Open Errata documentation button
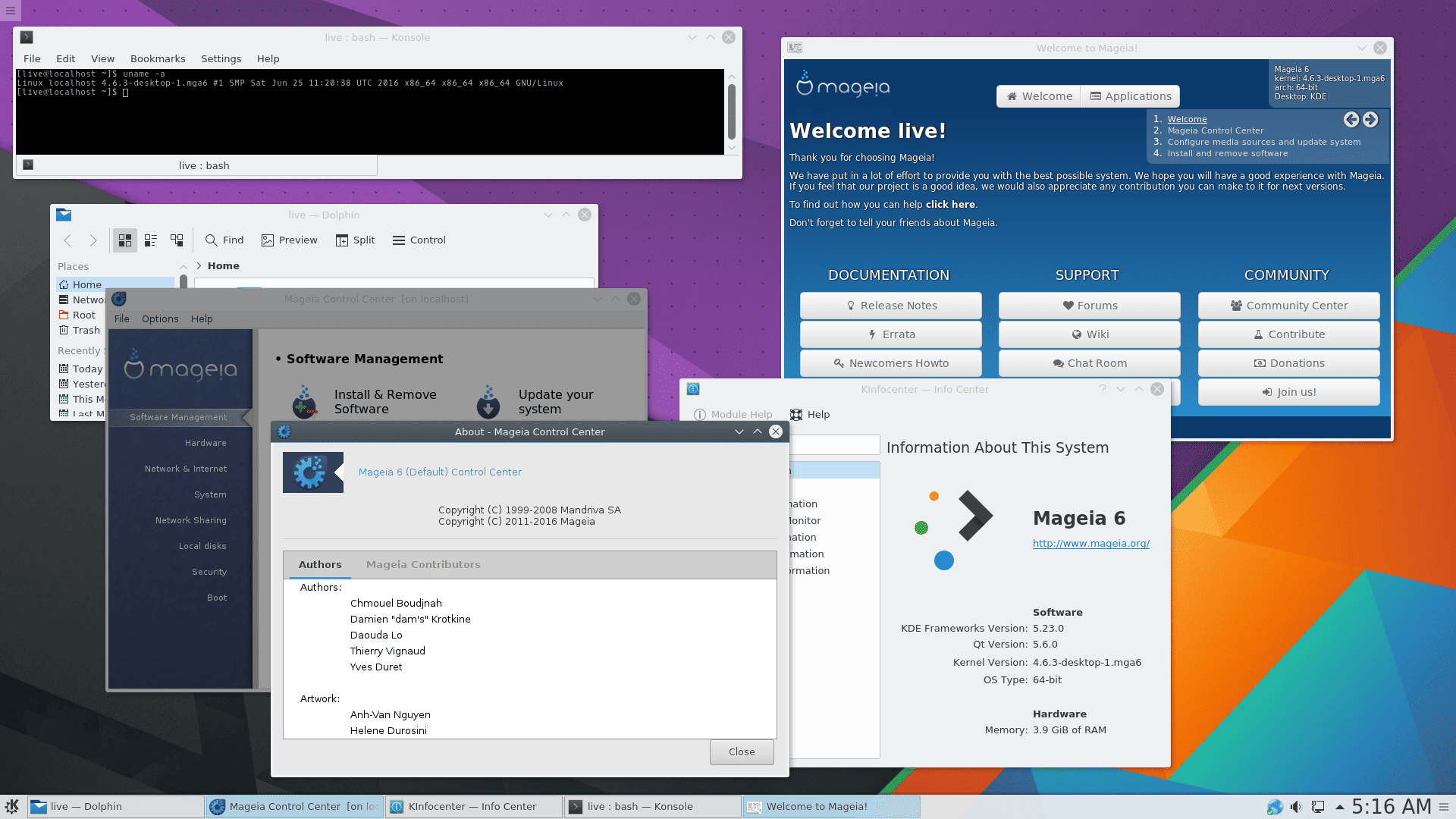This screenshot has width=1456, height=819. 891,334
